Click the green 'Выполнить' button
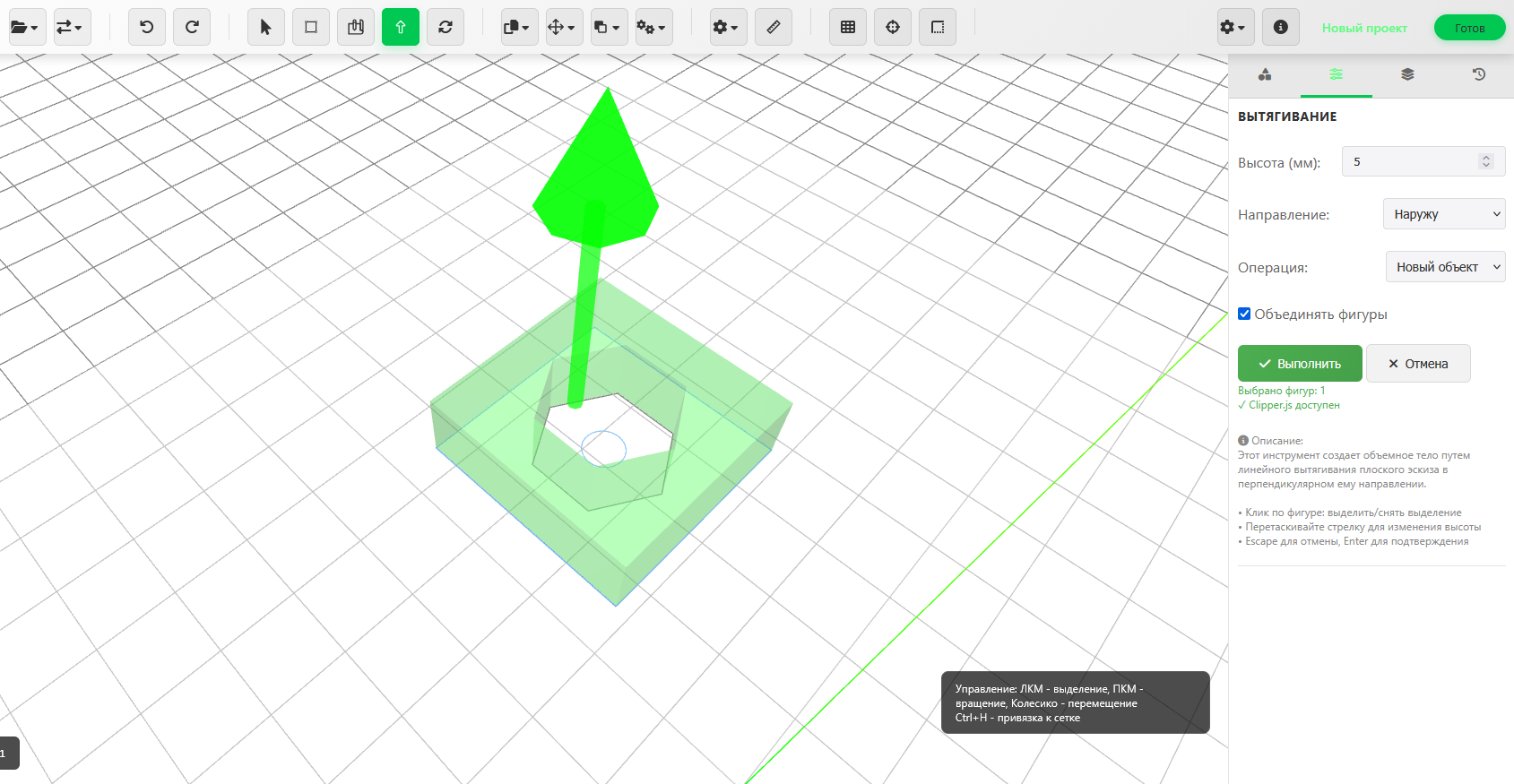 [1300, 364]
